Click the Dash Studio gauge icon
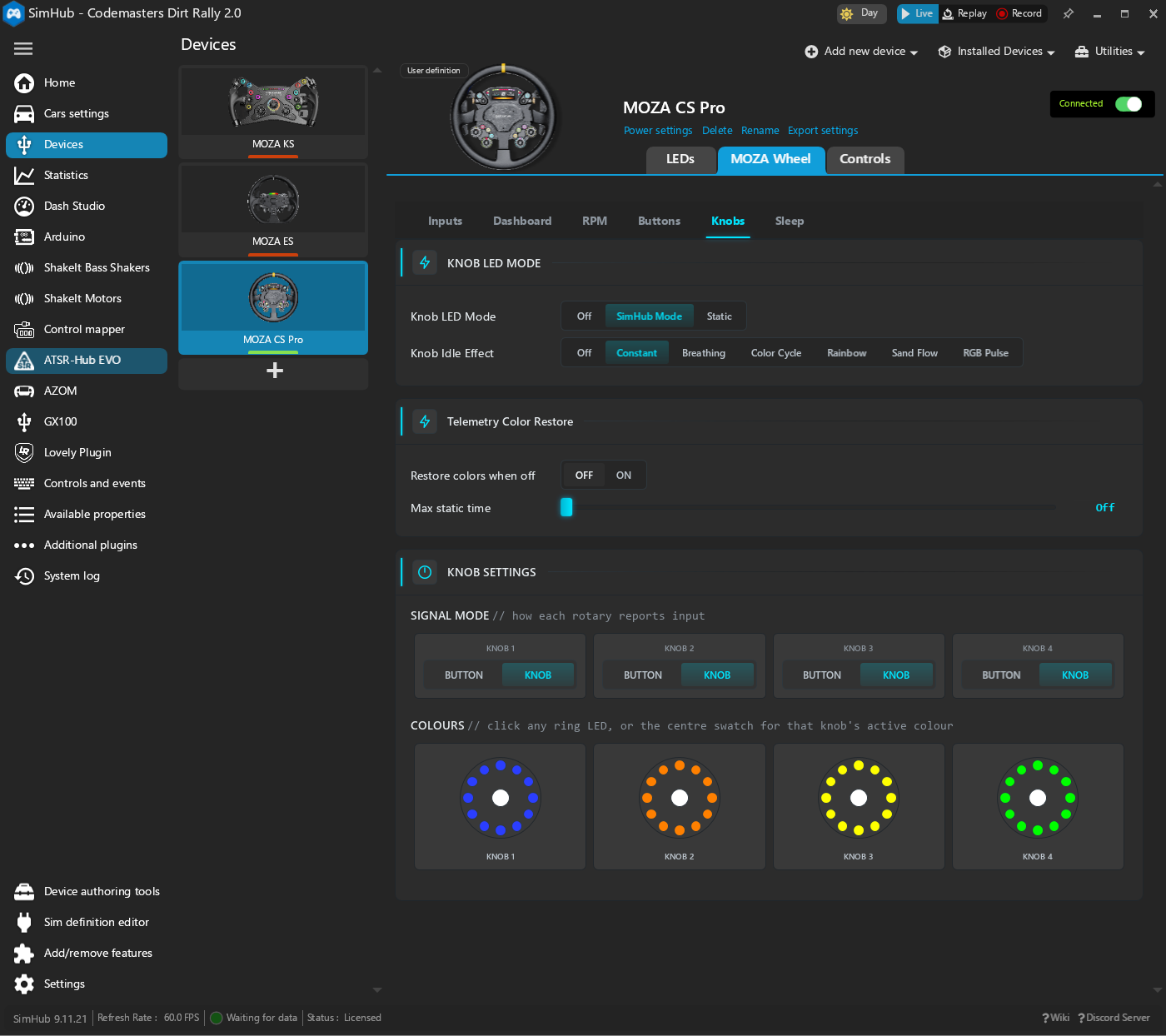 24,206
